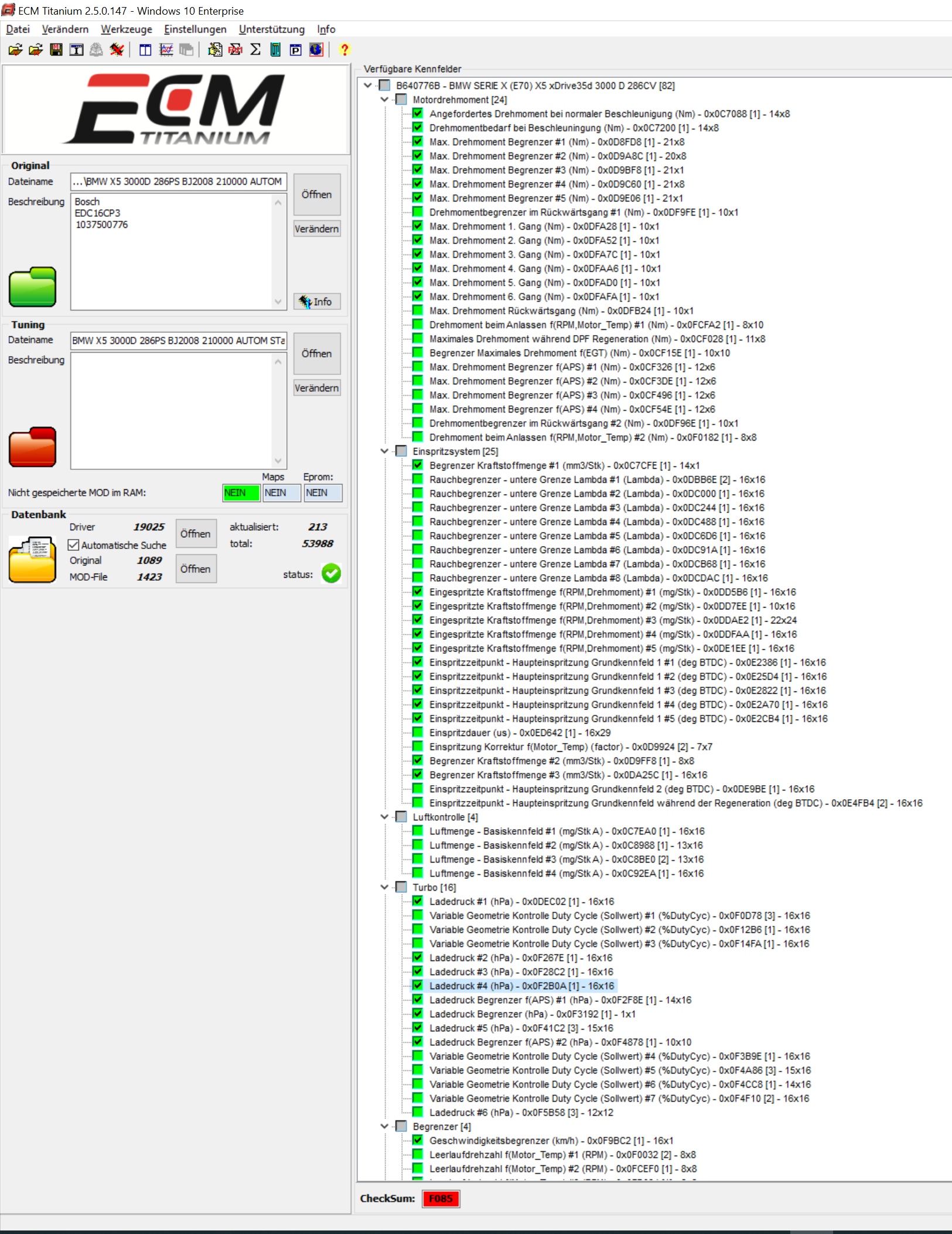Click the green Original folder icon
The width and height of the screenshot is (952, 1234).
[x=33, y=287]
